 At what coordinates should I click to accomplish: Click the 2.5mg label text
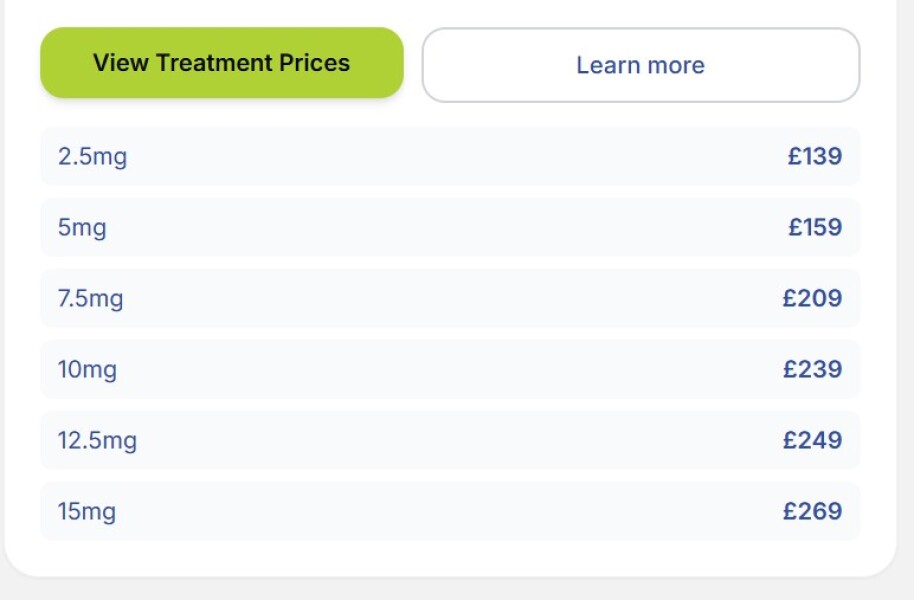92,157
